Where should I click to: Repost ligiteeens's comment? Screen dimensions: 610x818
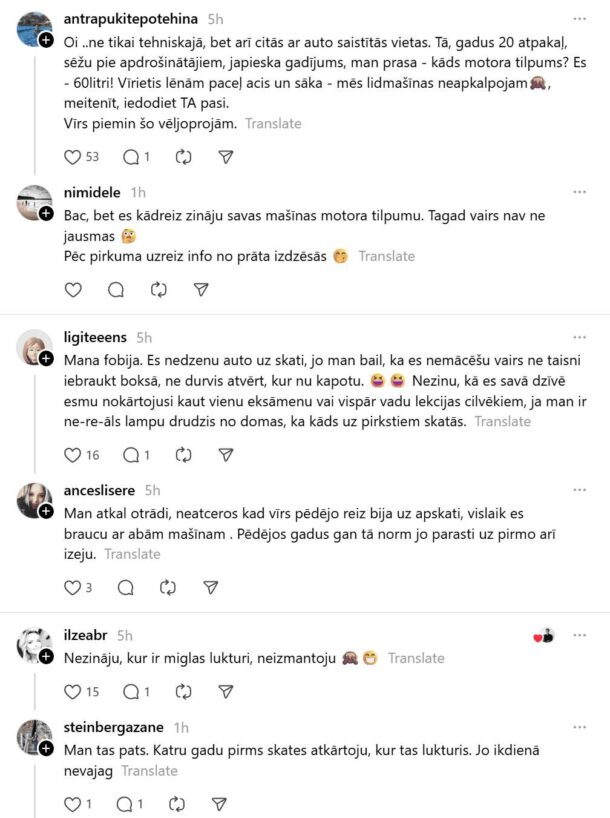pos(183,455)
